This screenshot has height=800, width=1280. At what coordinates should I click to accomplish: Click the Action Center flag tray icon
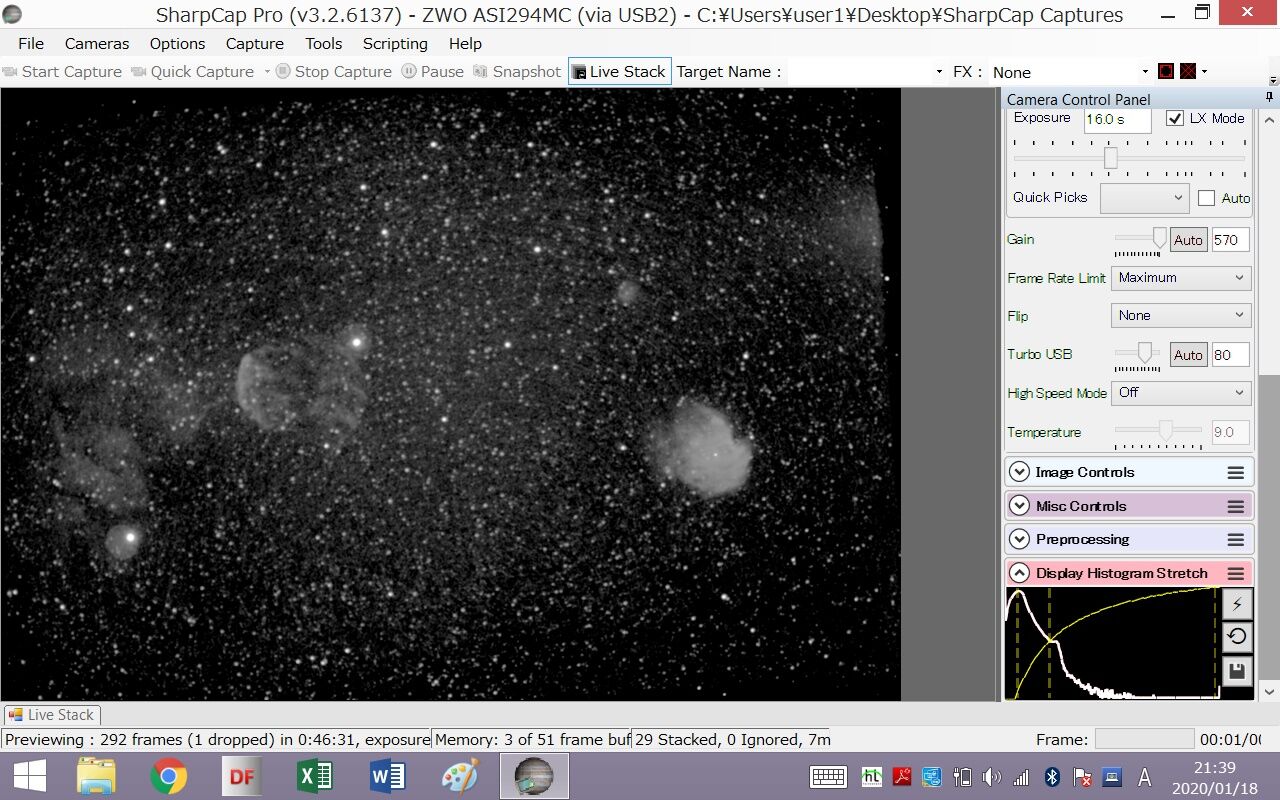(x=1082, y=777)
